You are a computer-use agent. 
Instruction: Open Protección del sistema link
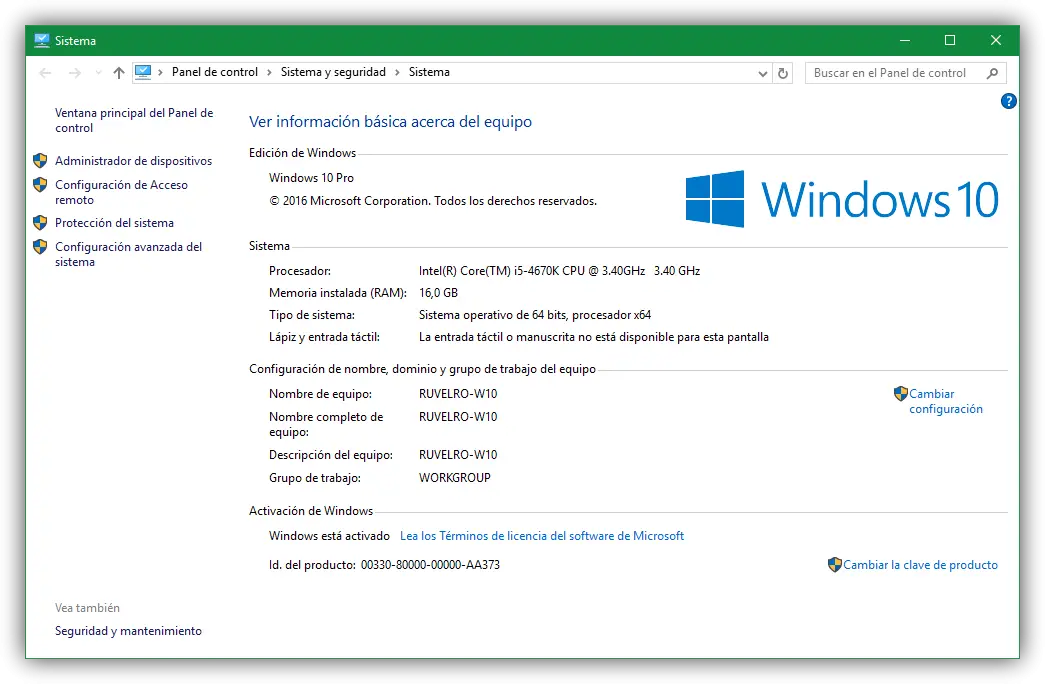(114, 223)
